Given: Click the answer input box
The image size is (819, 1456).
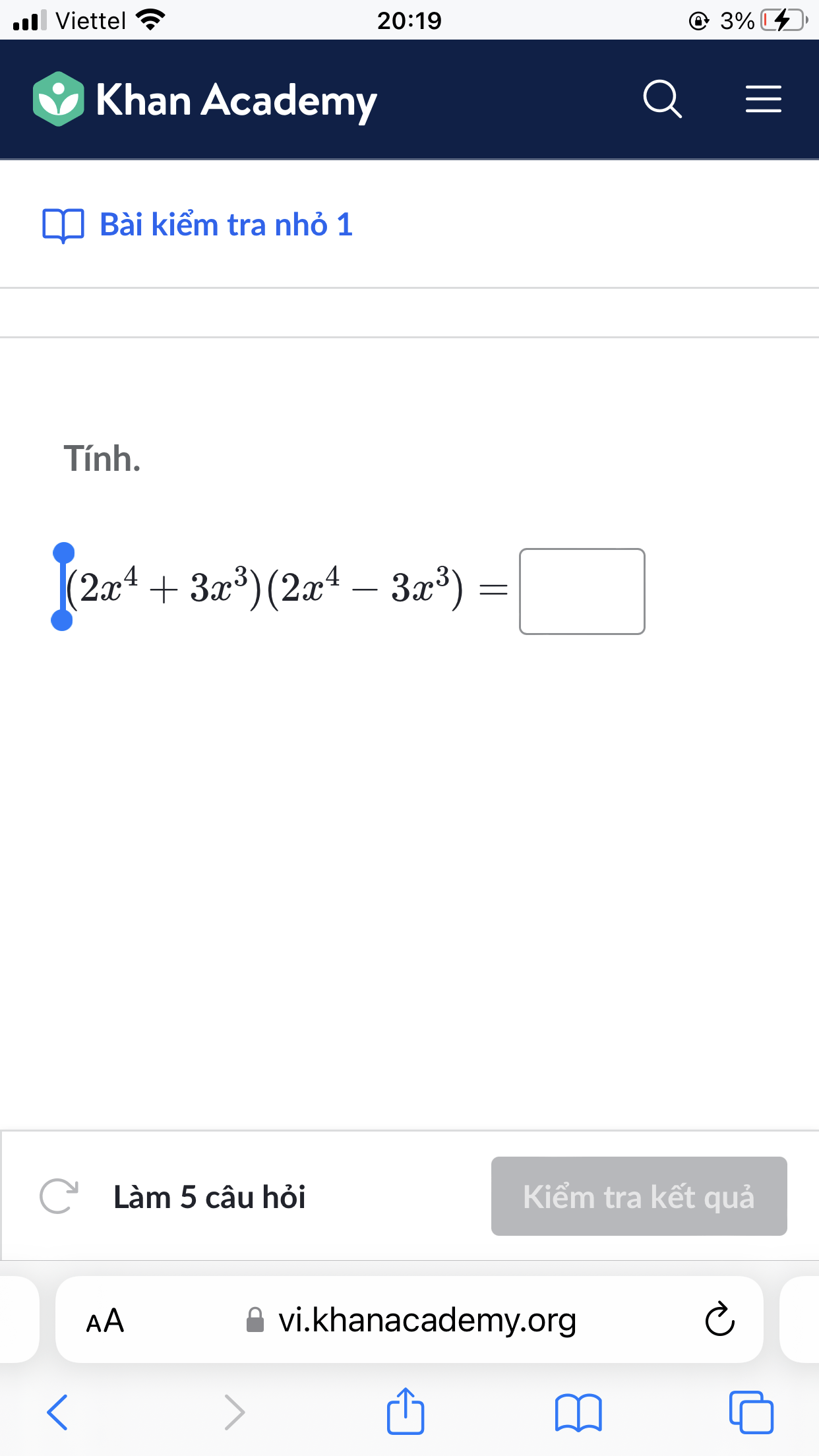Looking at the screenshot, I should (582, 591).
